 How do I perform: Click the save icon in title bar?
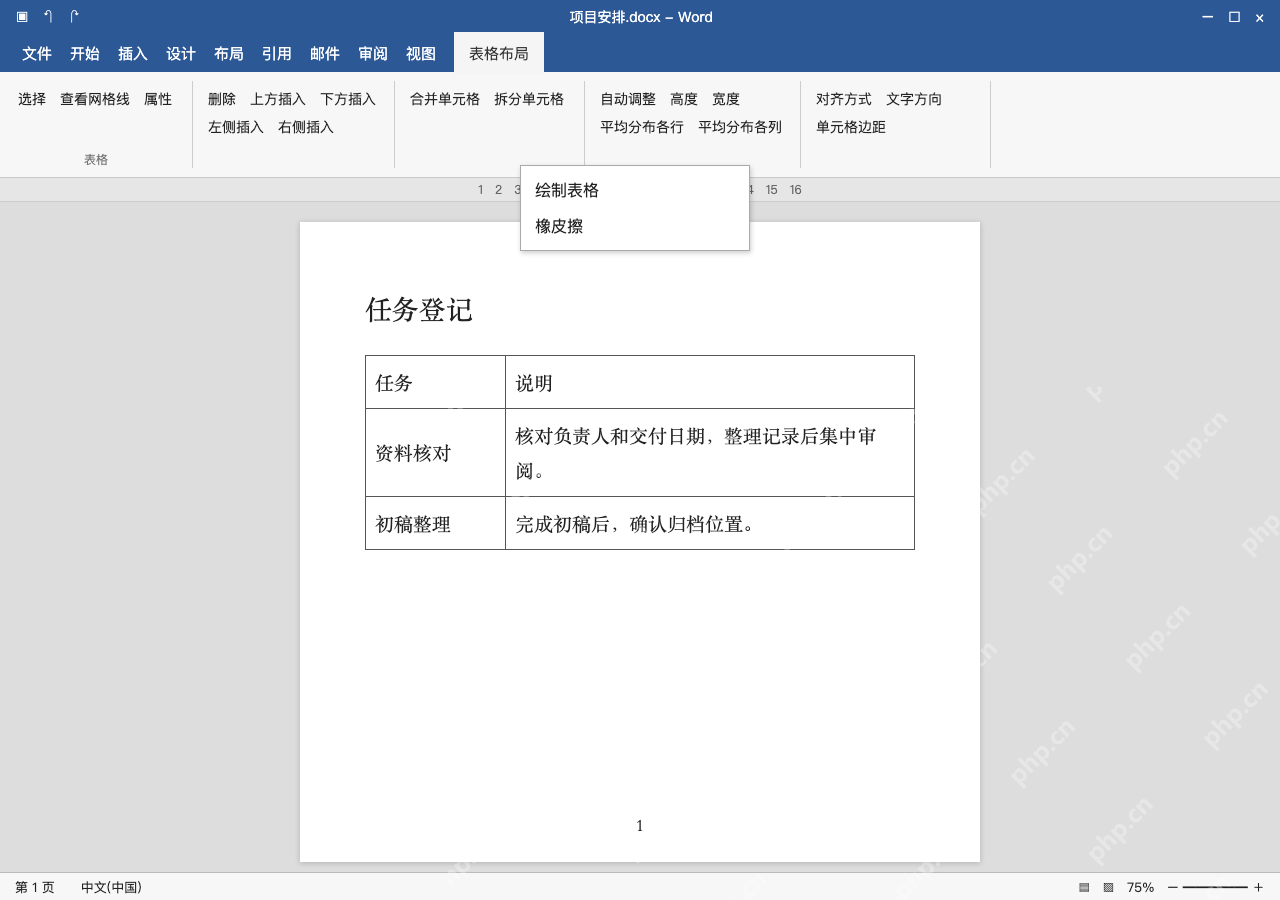22,16
